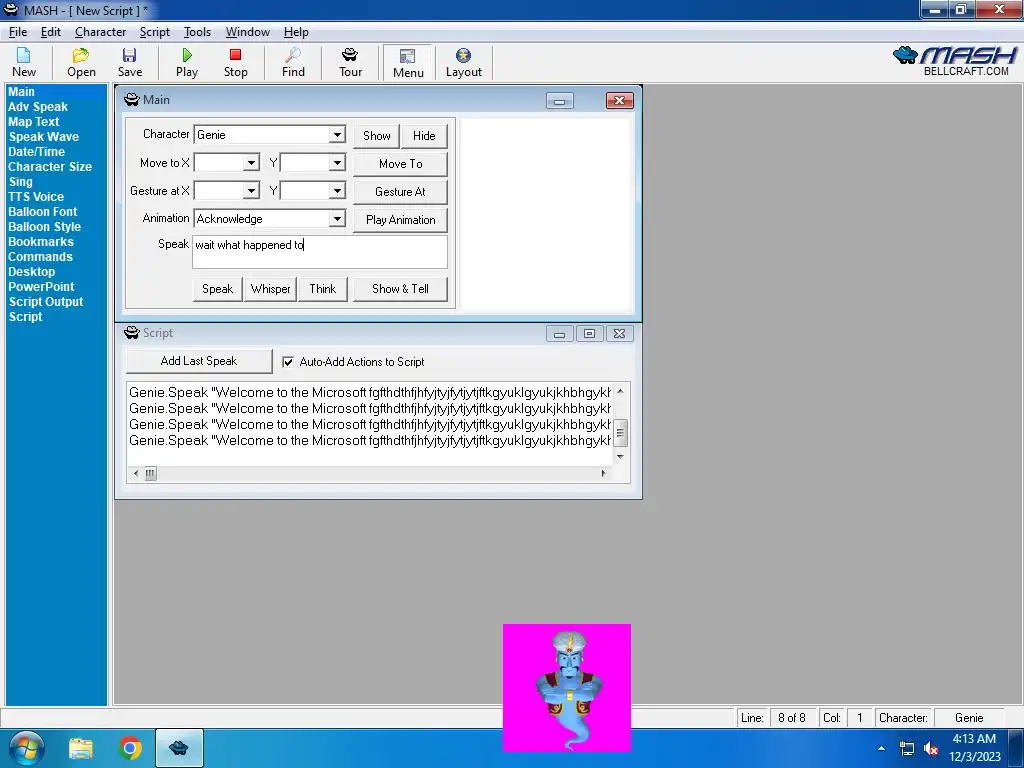Expand the Animation dropdown showing Acknowledge
This screenshot has width=1024, height=768.
tap(337, 218)
